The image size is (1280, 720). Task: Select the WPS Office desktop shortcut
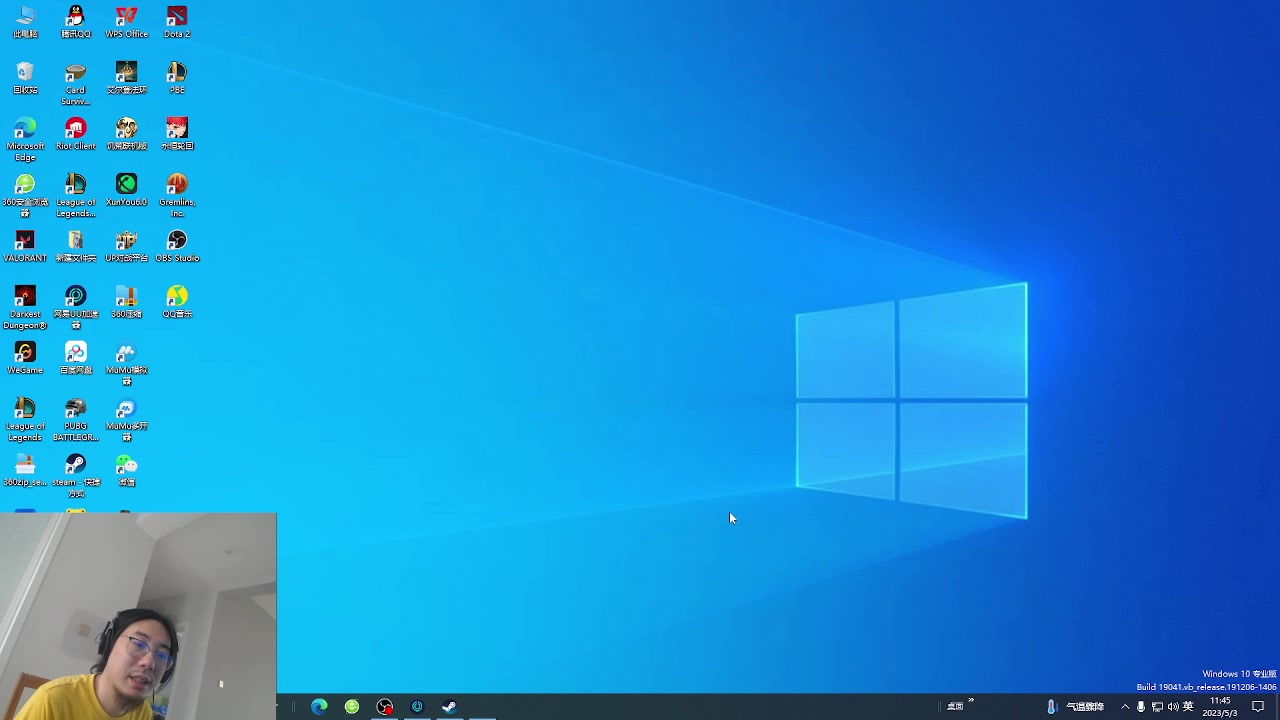(126, 22)
